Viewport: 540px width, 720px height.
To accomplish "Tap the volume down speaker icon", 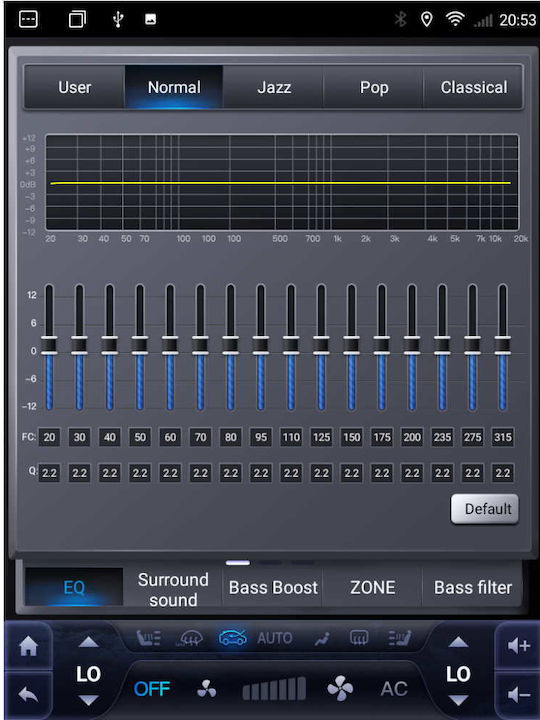I will 519,695.
